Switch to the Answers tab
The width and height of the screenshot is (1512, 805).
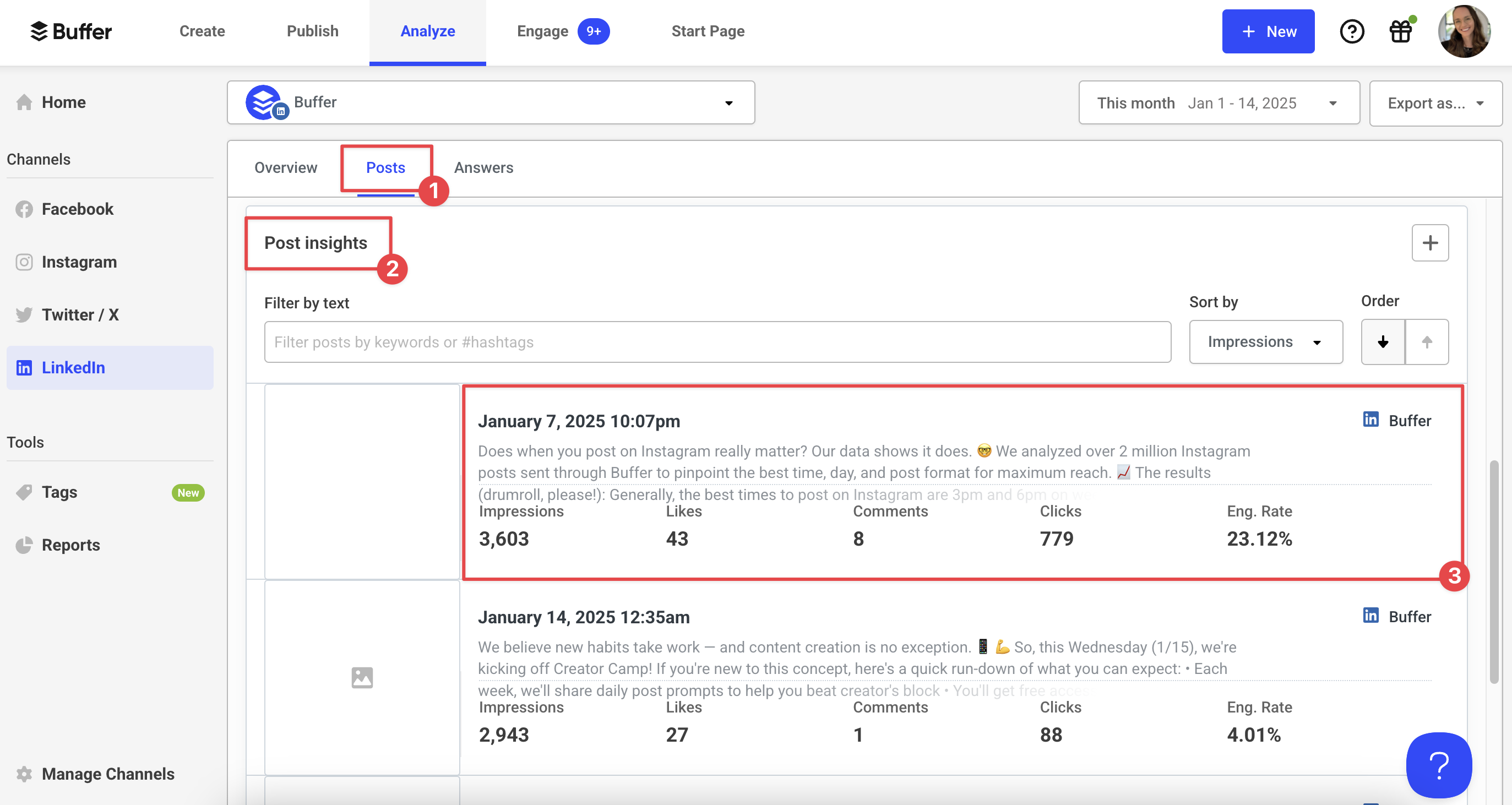coord(483,167)
